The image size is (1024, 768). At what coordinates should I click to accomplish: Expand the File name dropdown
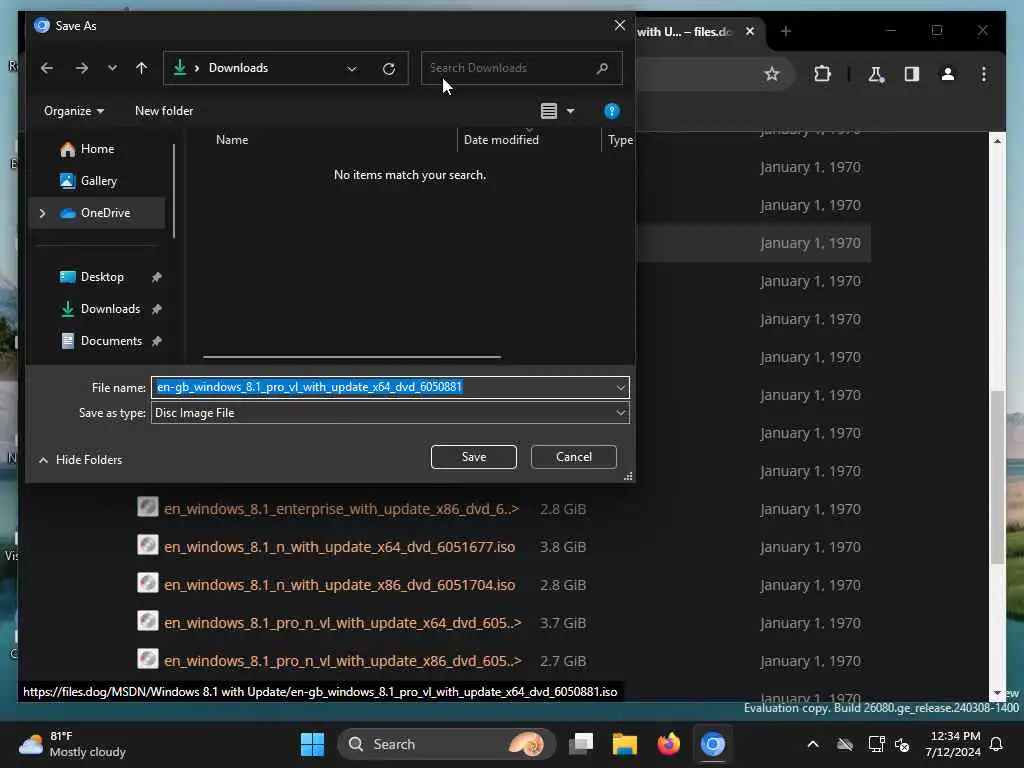(x=620, y=387)
